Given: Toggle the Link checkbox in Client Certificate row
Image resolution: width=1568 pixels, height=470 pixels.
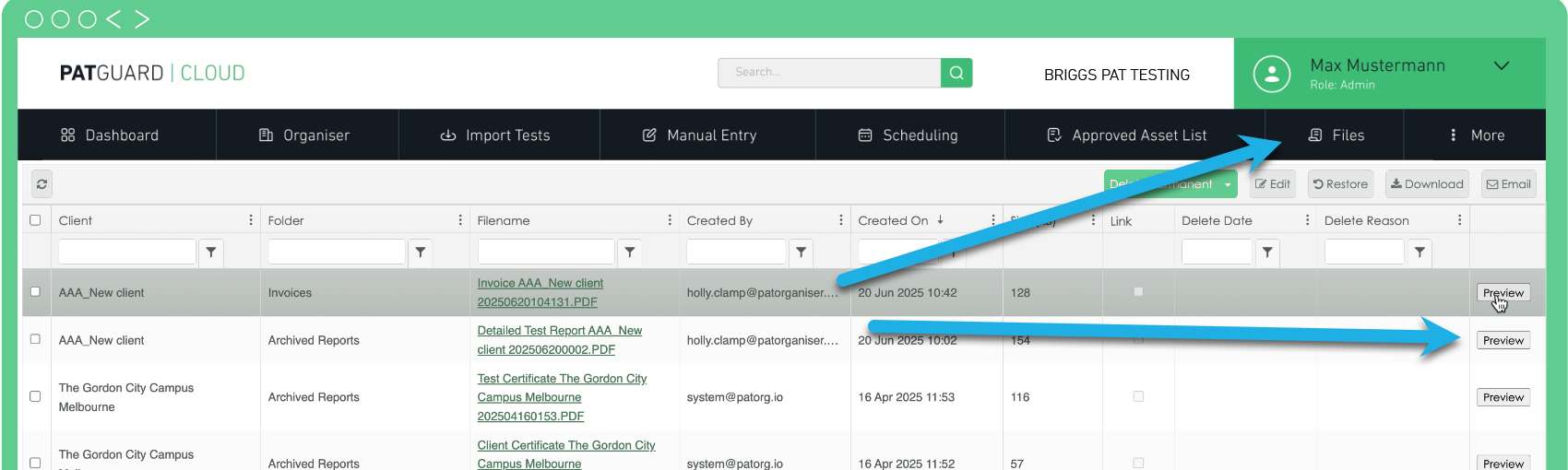Looking at the screenshot, I should coord(1138,463).
